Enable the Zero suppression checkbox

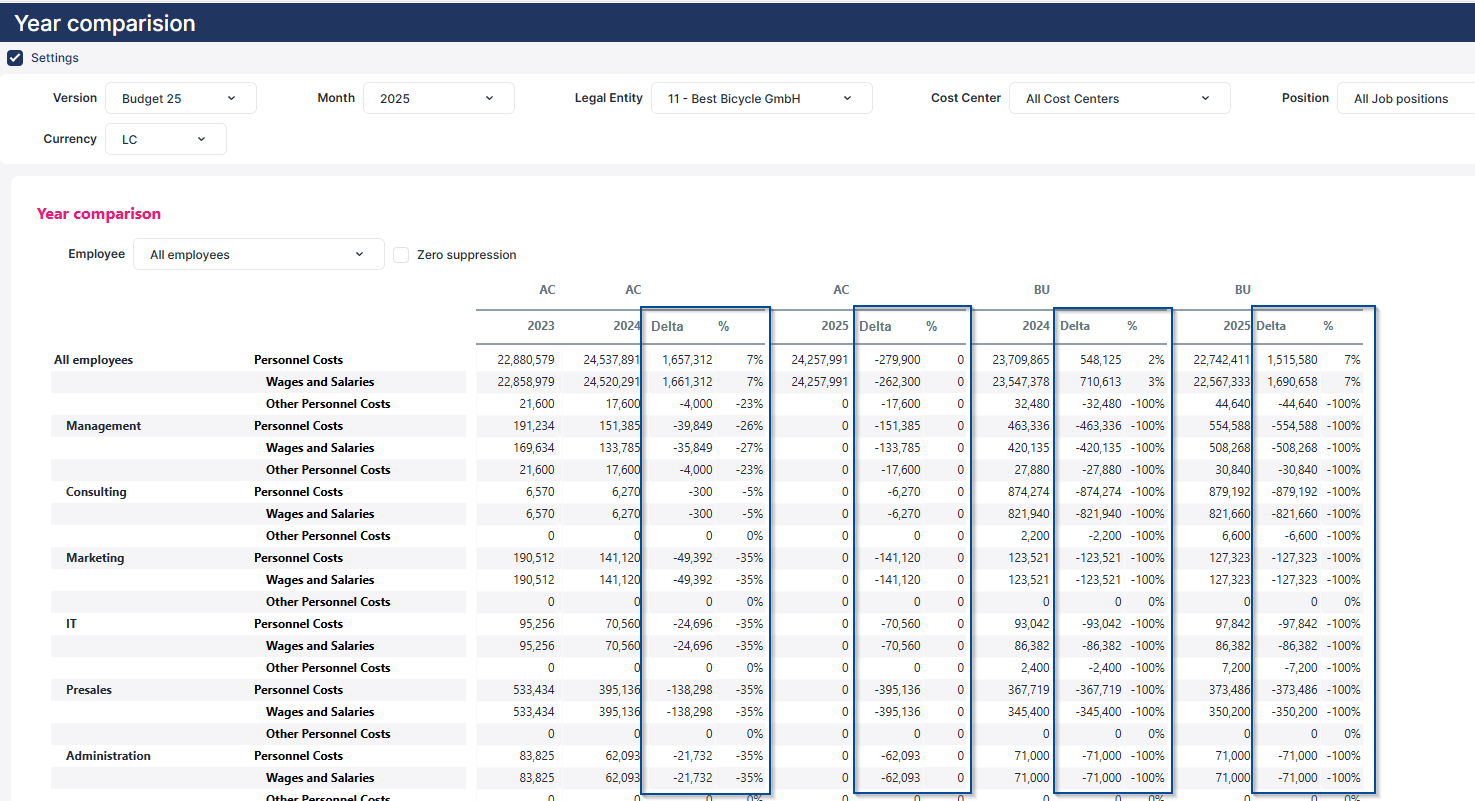[x=401, y=255]
